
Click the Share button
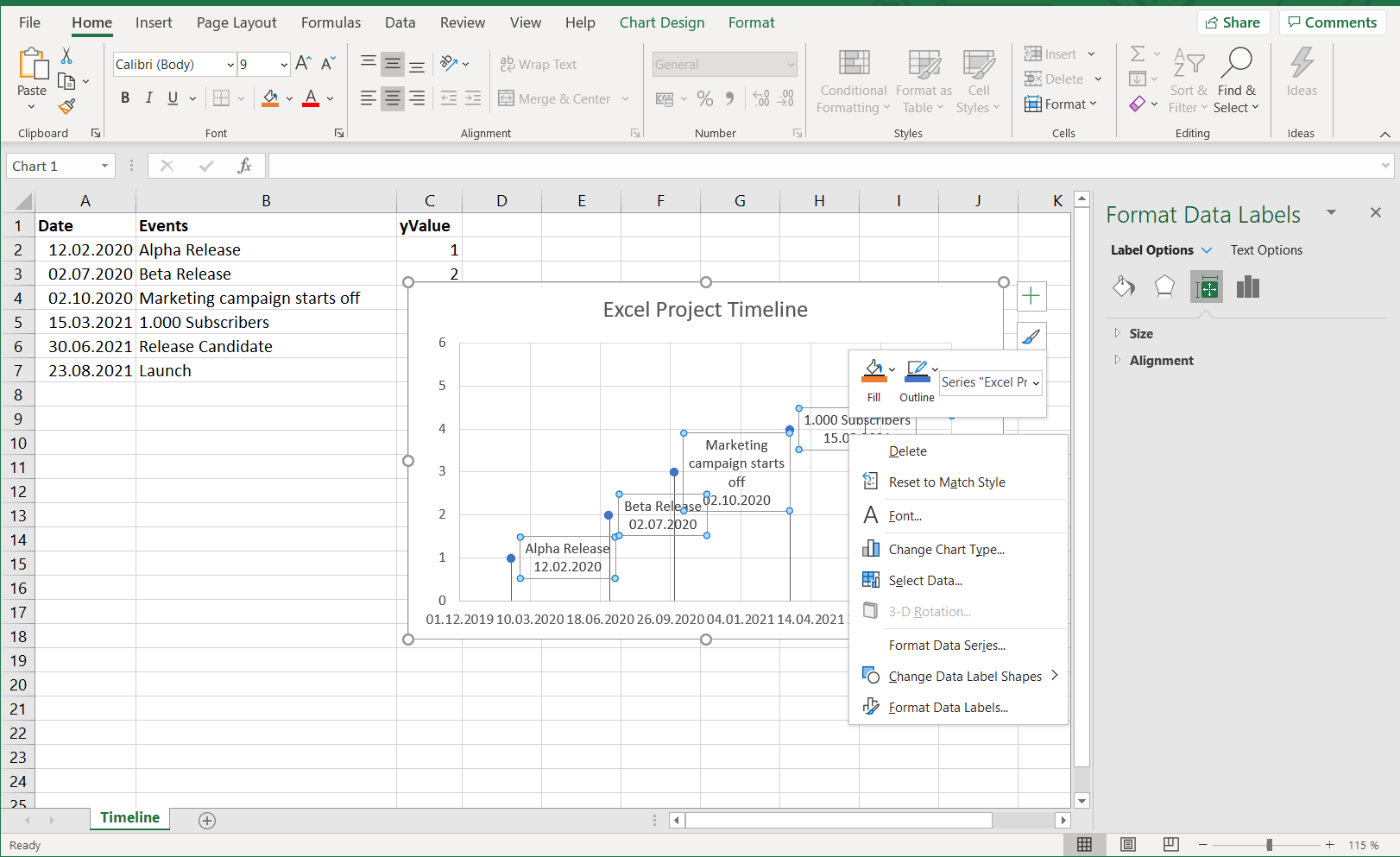click(1233, 22)
